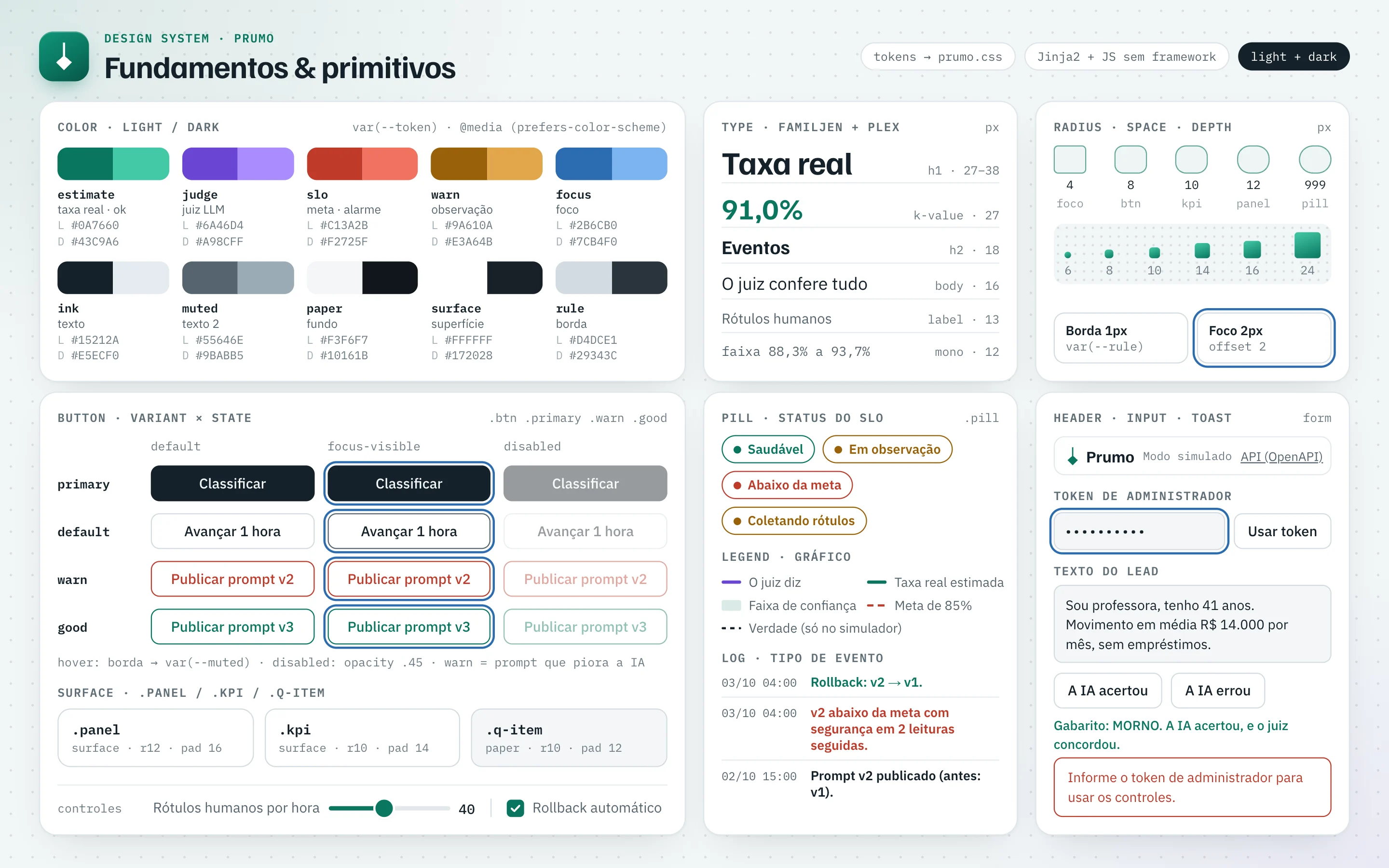
Task: Select the radius 8 btn shape
Action: [1130, 160]
